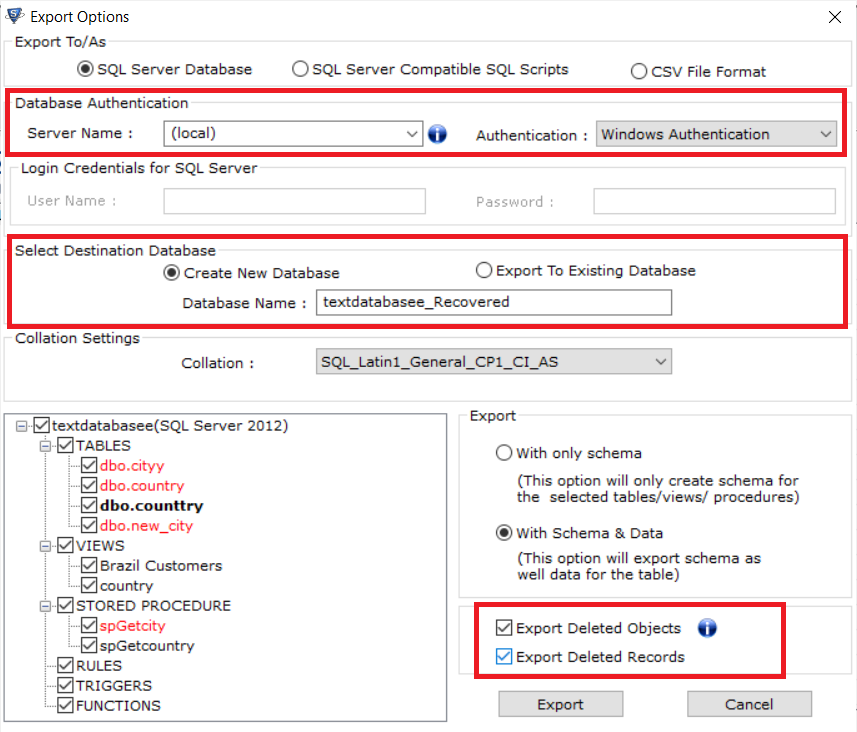Select Export To Existing Database

483,270
